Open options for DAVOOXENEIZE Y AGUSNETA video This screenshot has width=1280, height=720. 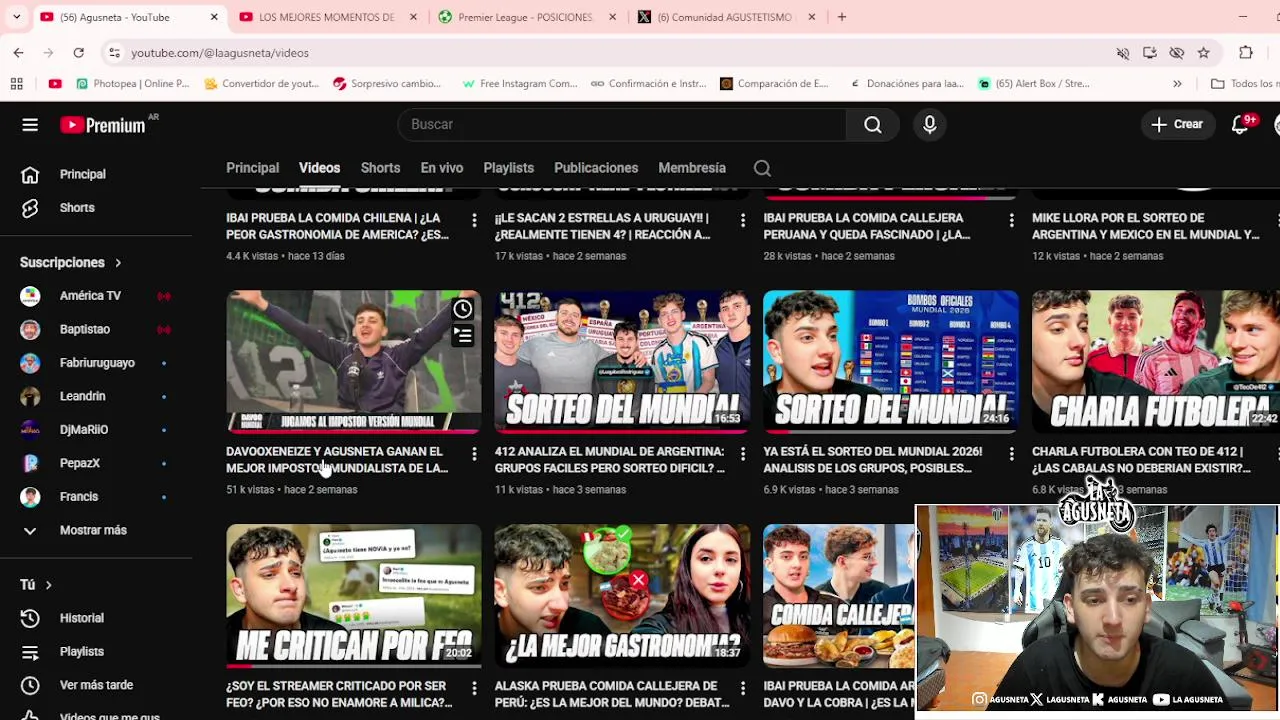(x=474, y=454)
